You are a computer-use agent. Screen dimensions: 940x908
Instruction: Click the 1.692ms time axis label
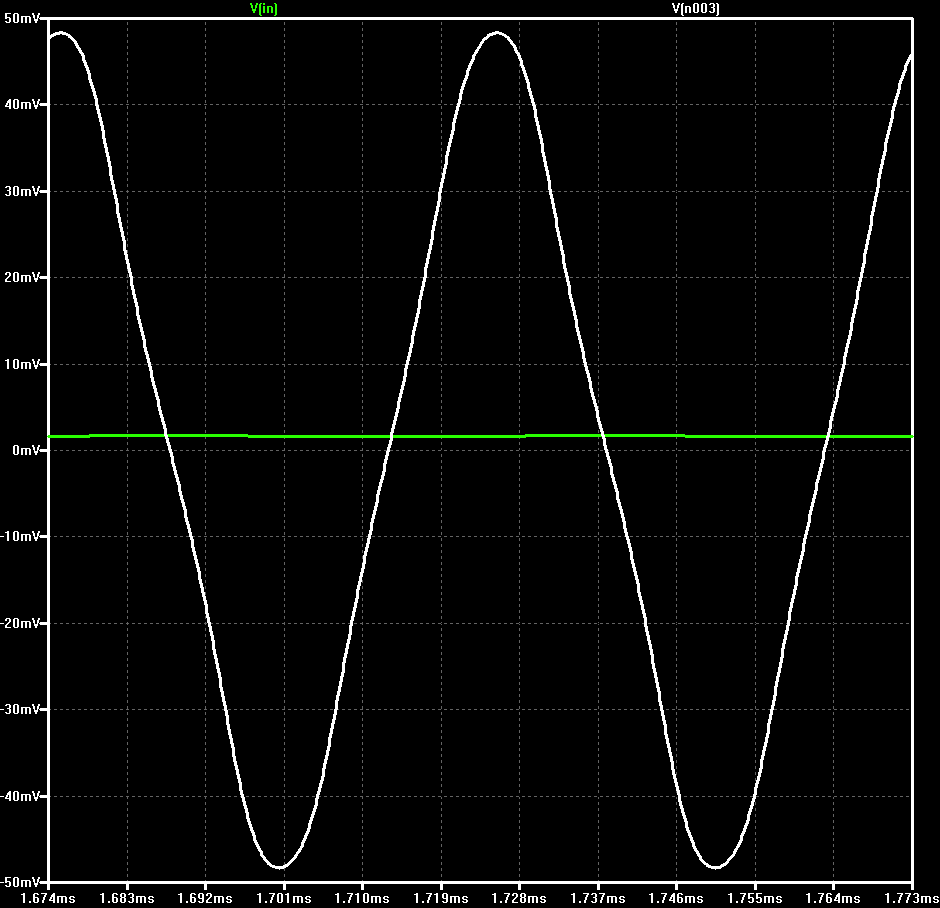click(x=204, y=898)
